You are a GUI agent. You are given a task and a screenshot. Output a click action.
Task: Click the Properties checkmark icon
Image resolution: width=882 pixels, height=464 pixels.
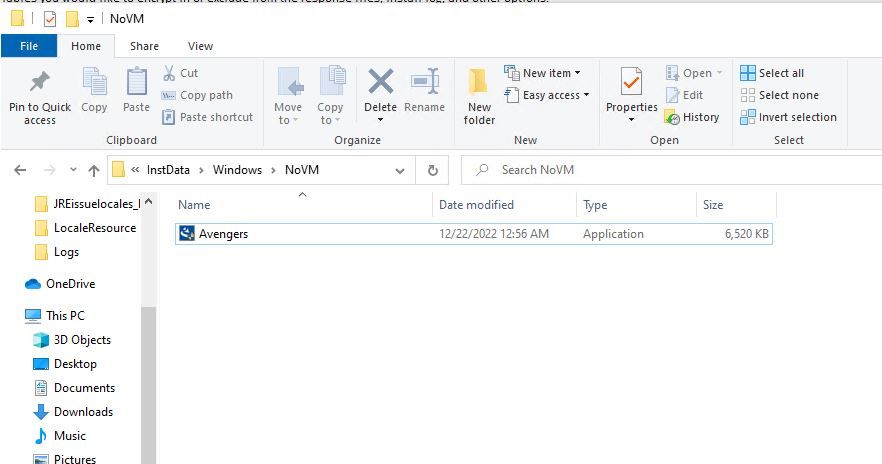[x=631, y=81]
